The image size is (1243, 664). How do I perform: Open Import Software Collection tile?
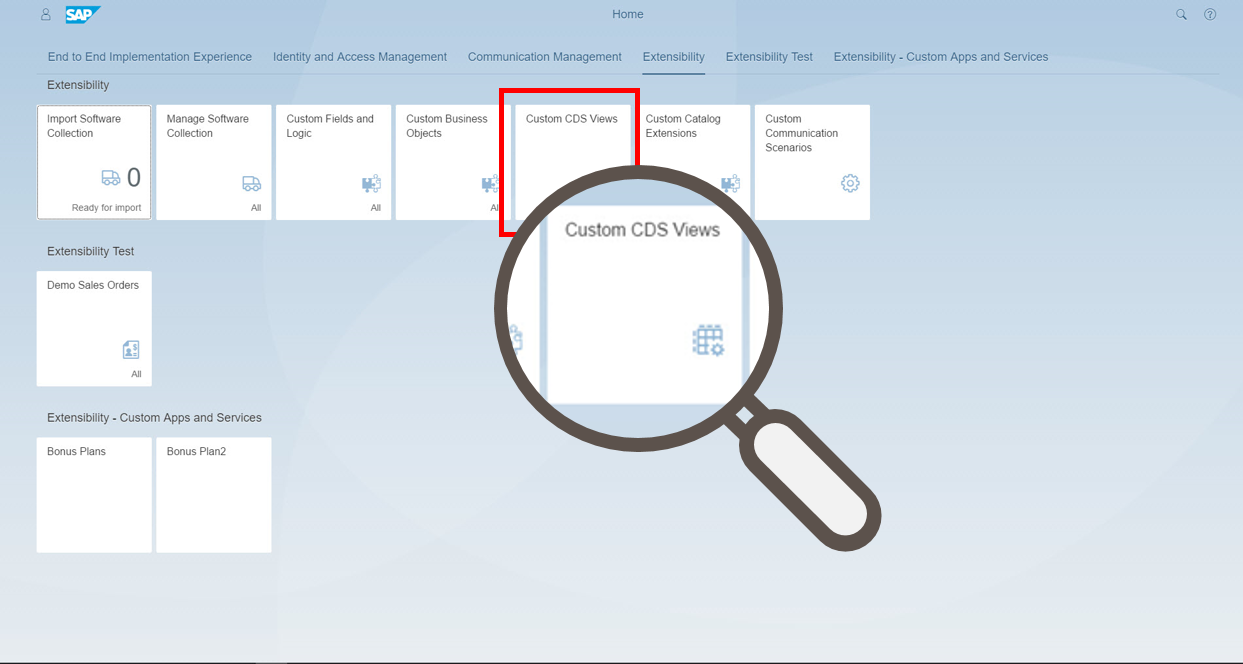pos(94,162)
